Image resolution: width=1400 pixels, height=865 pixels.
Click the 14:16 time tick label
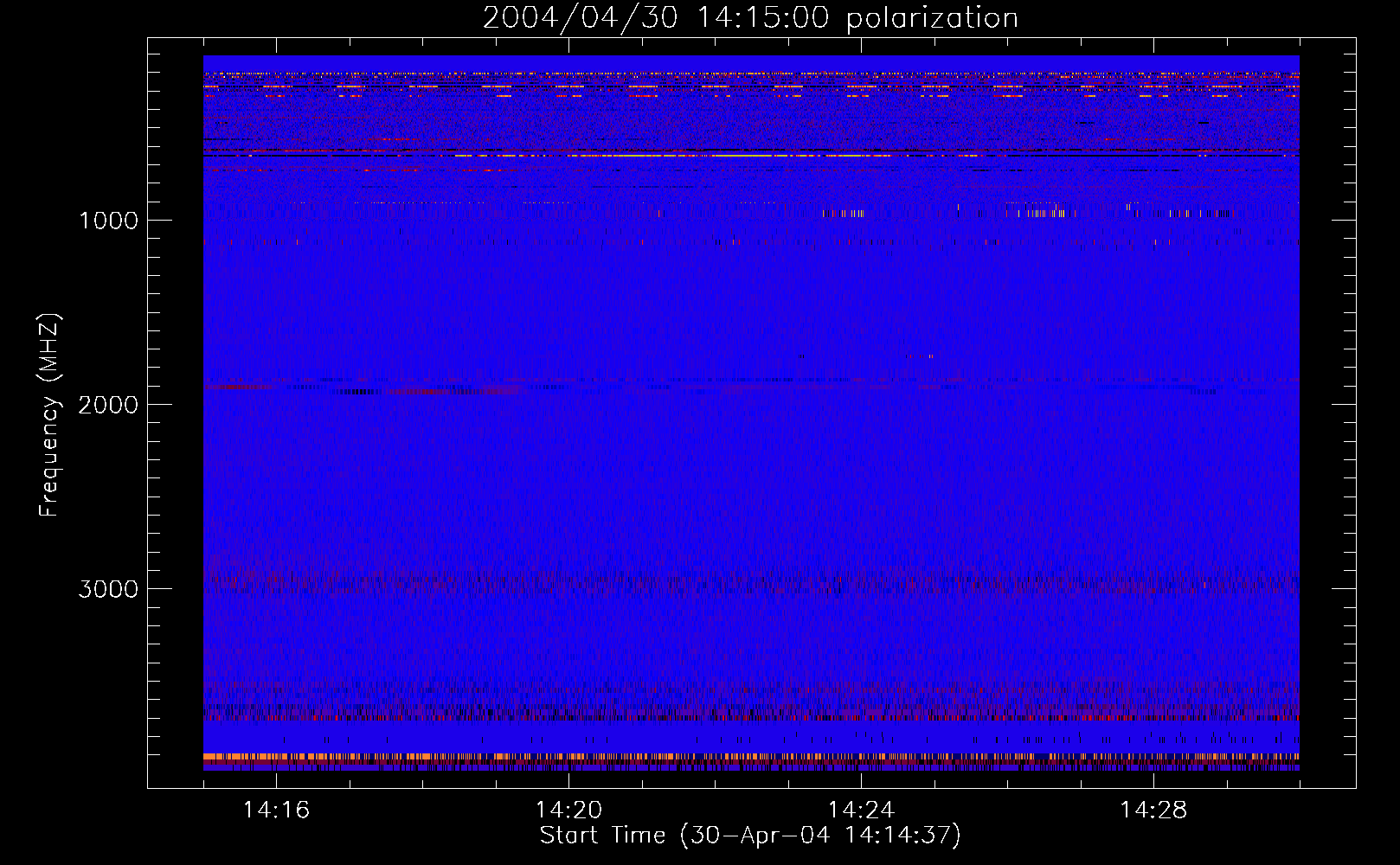[276, 810]
